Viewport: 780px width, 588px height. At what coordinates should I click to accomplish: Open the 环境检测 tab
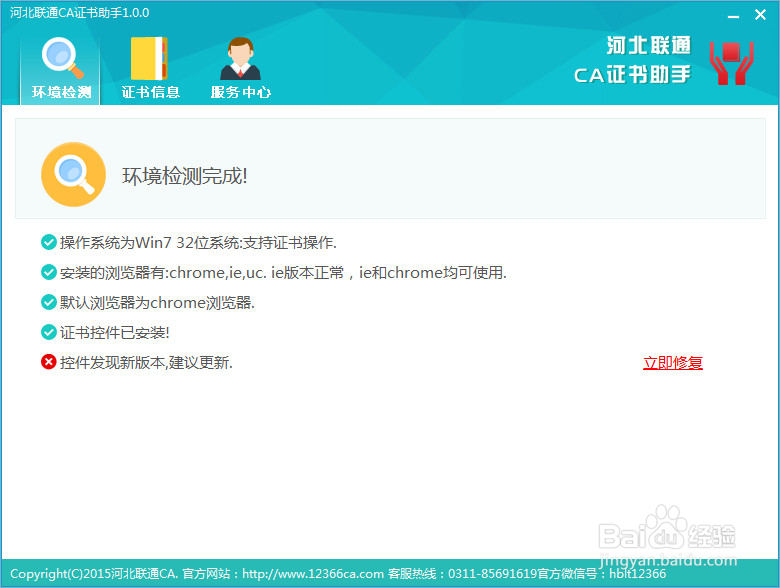pos(60,69)
